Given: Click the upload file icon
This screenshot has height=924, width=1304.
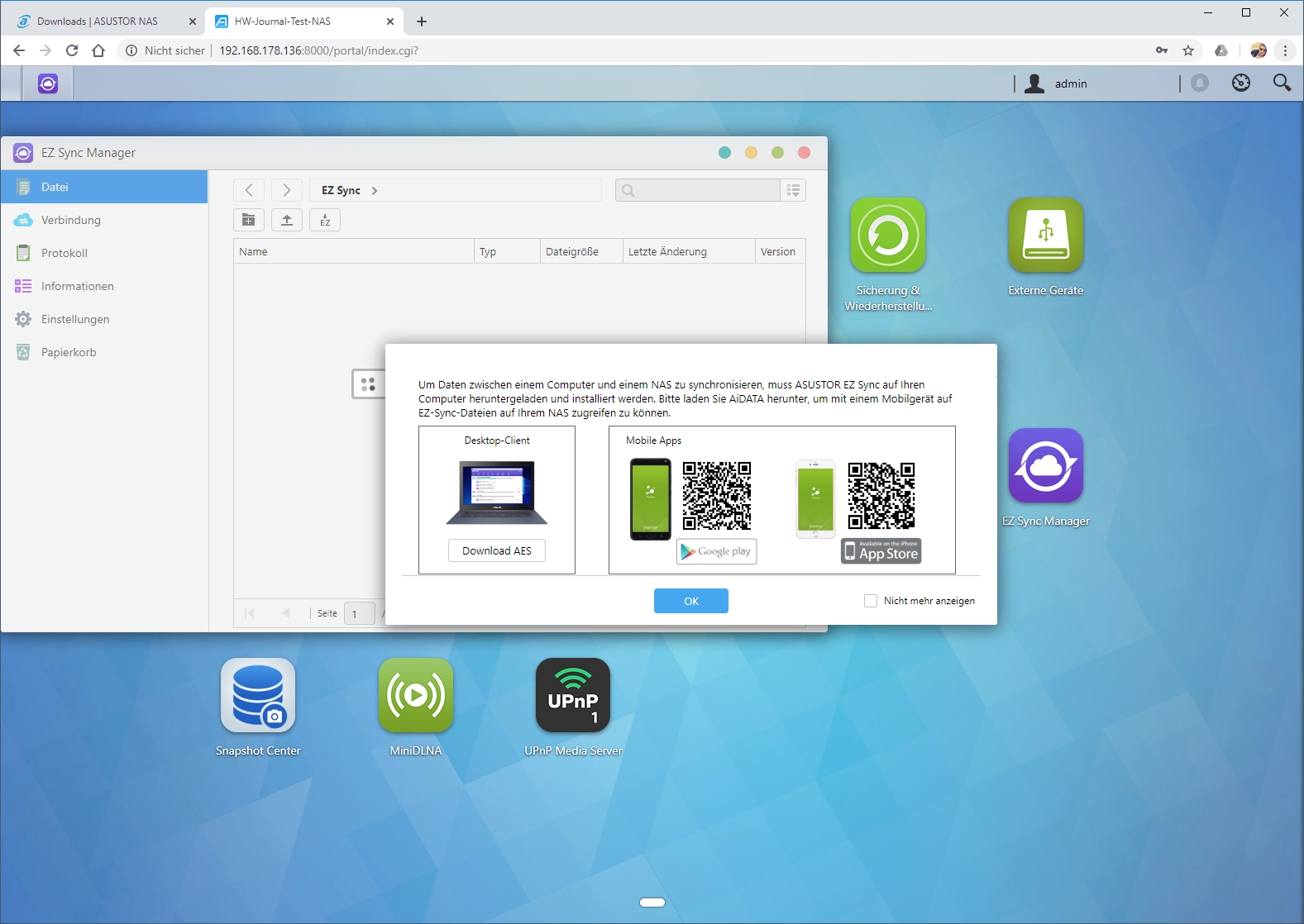Looking at the screenshot, I should 287,220.
